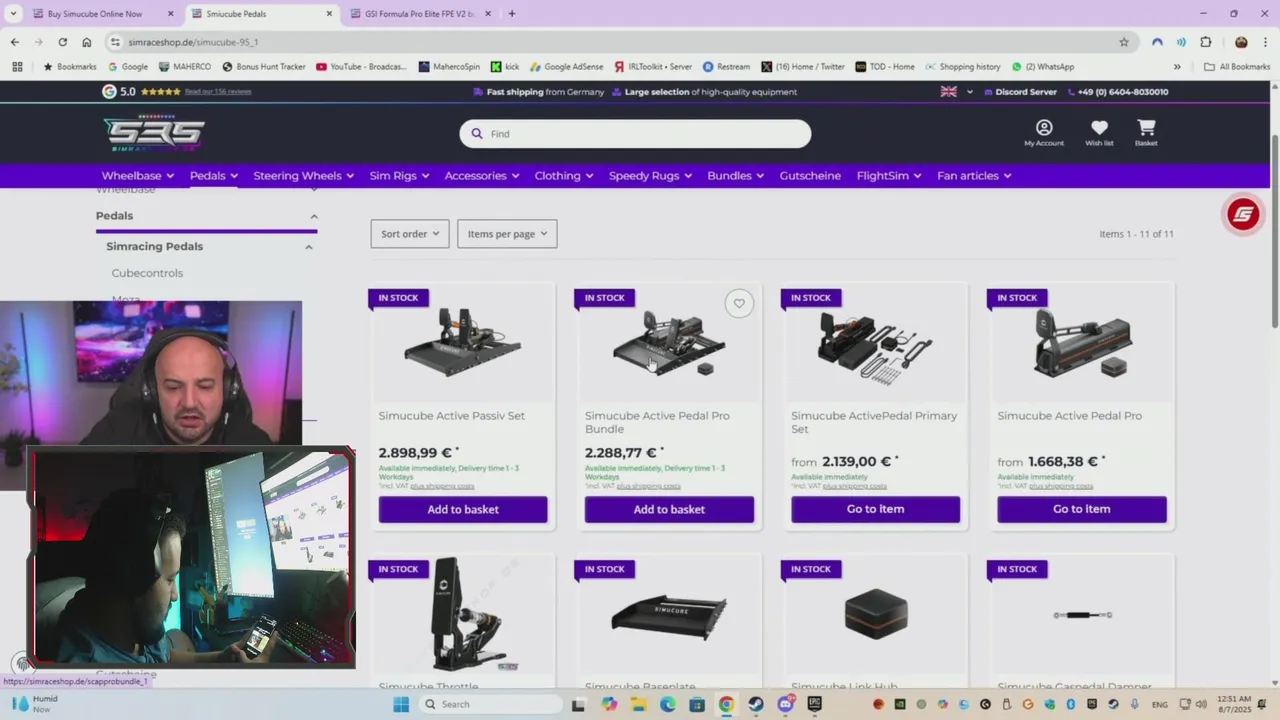
Task: Open the Simucube ActivePedal Primary Set image
Action: coord(875,347)
